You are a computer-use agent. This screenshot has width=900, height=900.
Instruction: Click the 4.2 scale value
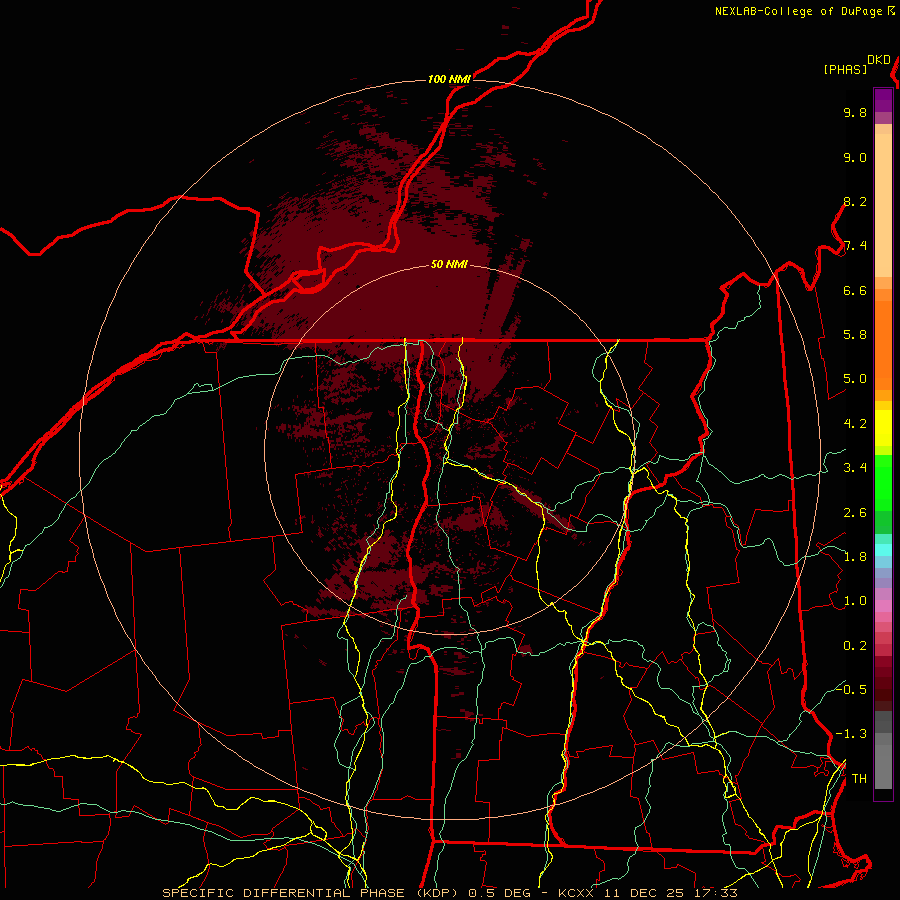click(855, 424)
